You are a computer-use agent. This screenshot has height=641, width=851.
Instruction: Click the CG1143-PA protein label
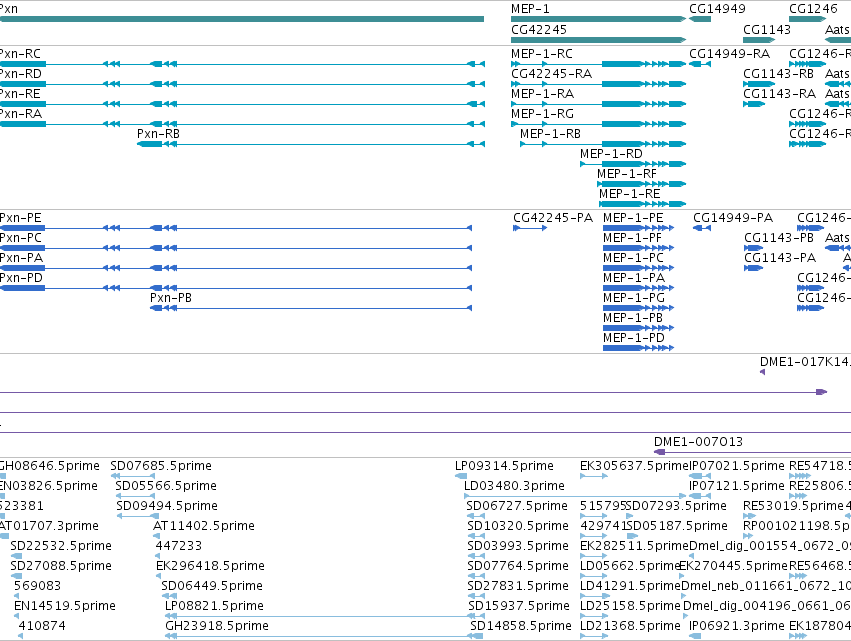[780, 258]
